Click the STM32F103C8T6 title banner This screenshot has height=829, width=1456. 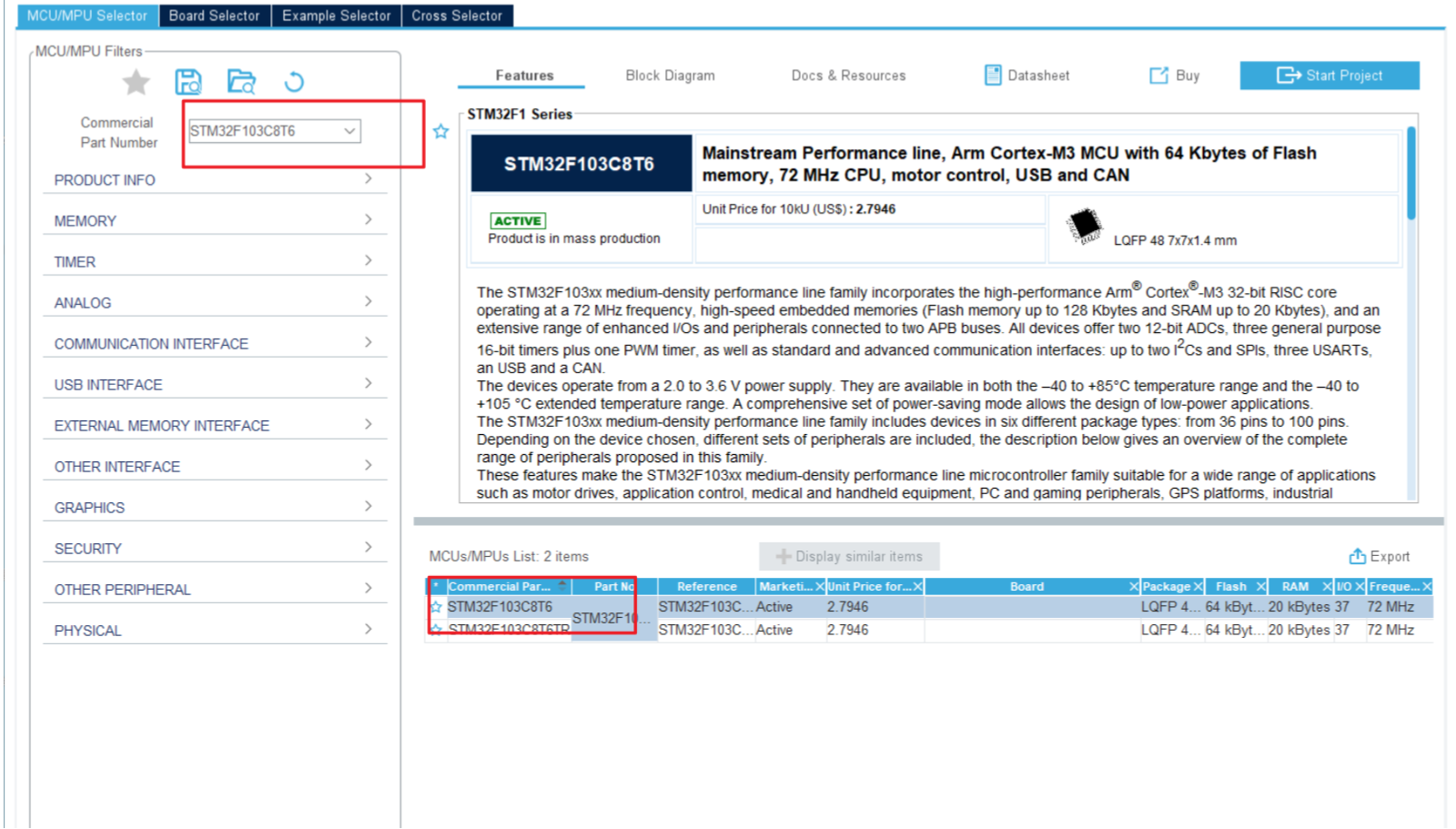pyautogui.click(x=581, y=164)
